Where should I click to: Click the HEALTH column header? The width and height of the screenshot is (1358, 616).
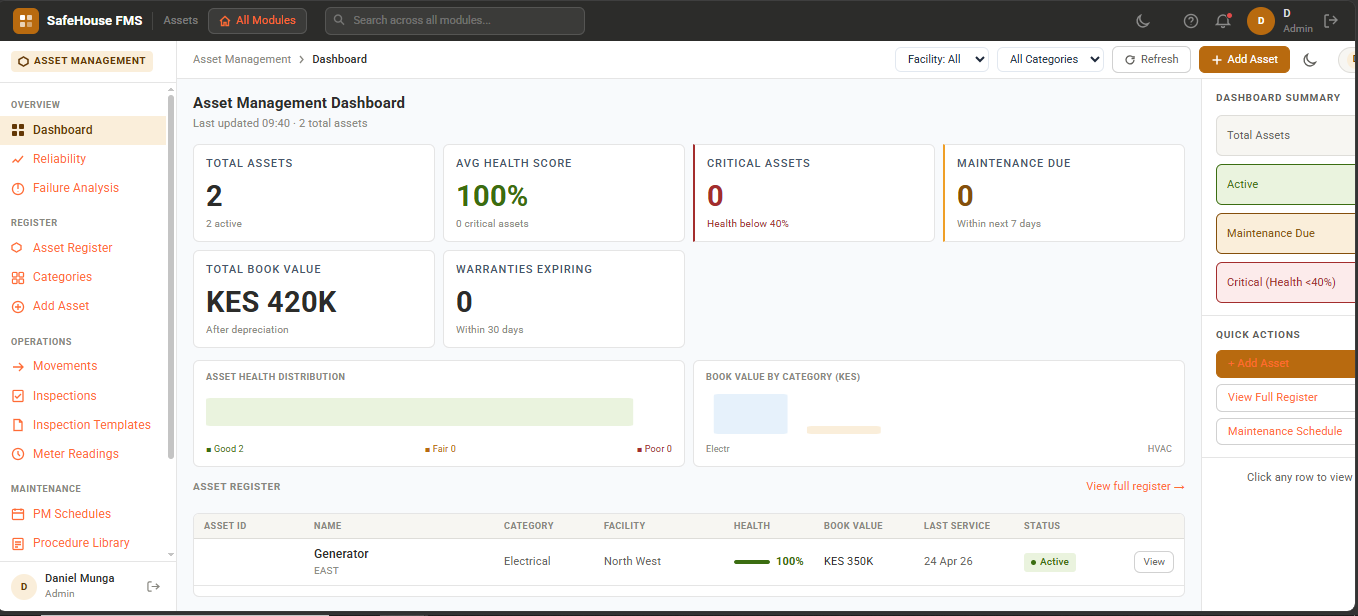point(752,525)
